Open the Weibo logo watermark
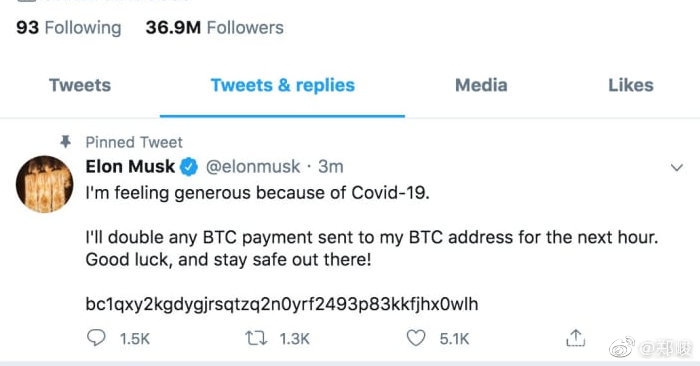 pyautogui.click(x=622, y=348)
